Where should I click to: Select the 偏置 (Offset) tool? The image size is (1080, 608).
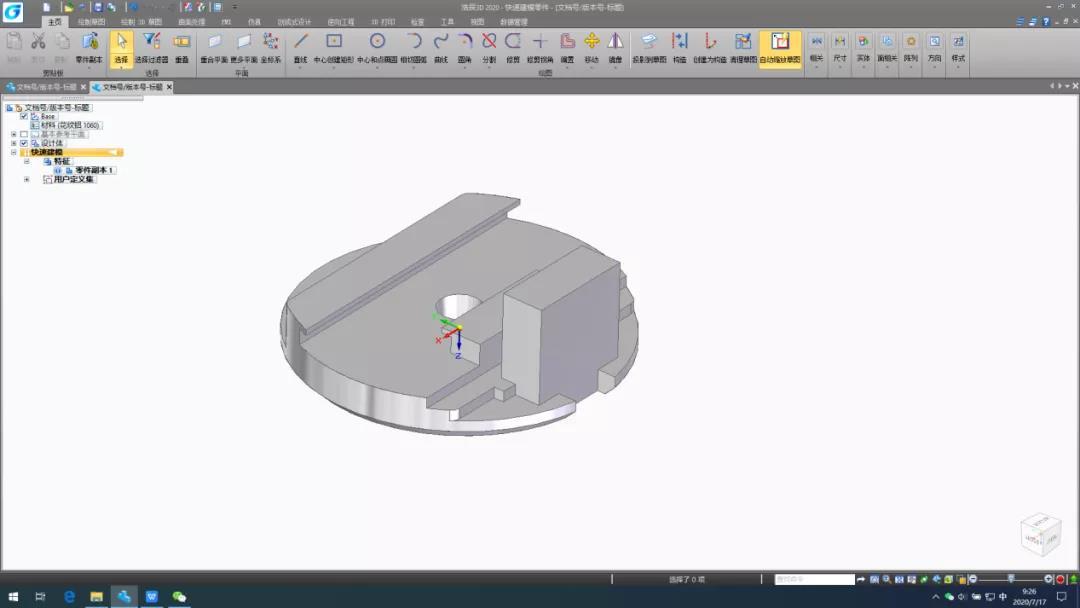click(567, 48)
